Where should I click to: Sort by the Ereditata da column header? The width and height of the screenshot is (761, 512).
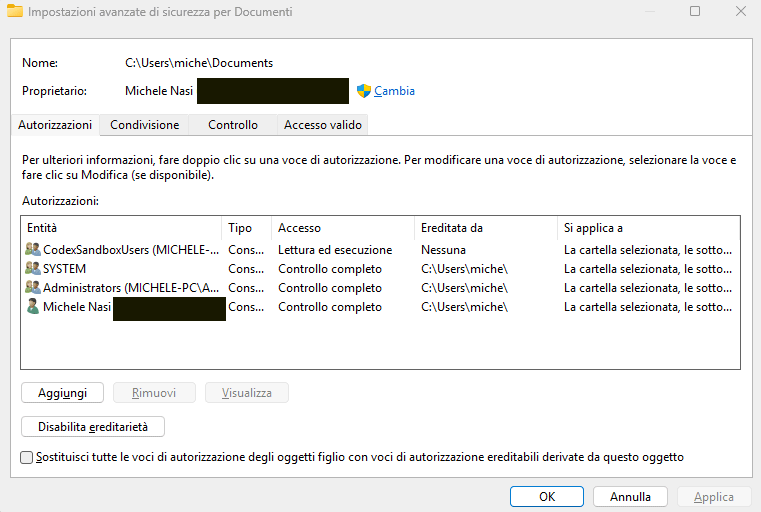pos(486,228)
